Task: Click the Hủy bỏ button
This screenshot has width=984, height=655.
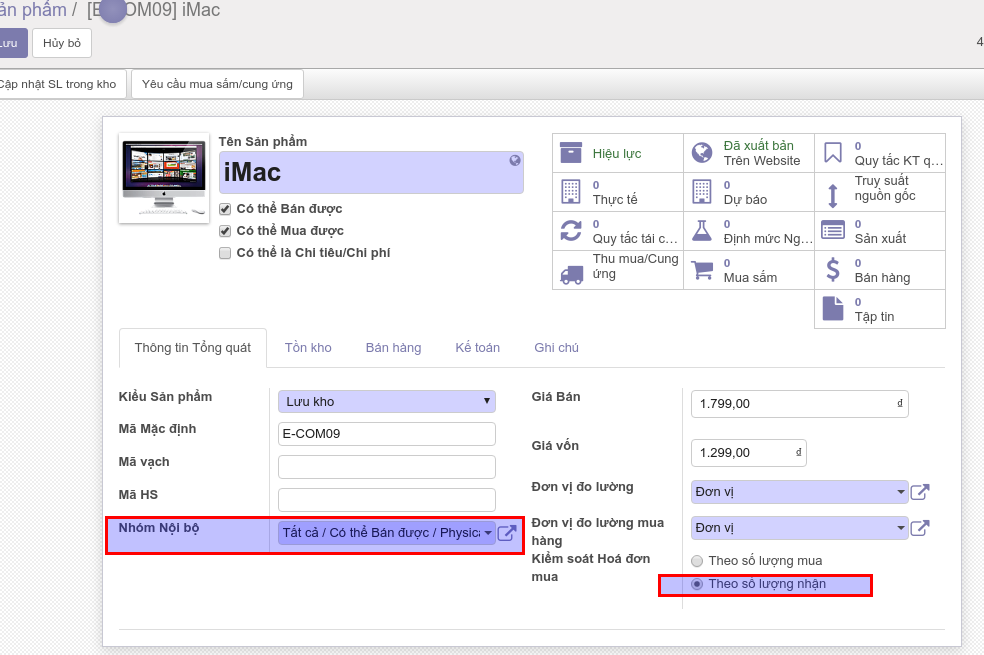Action: (x=62, y=43)
